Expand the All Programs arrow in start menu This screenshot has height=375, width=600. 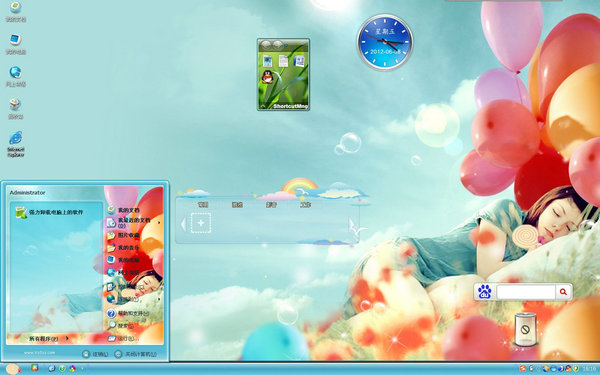pos(67,338)
